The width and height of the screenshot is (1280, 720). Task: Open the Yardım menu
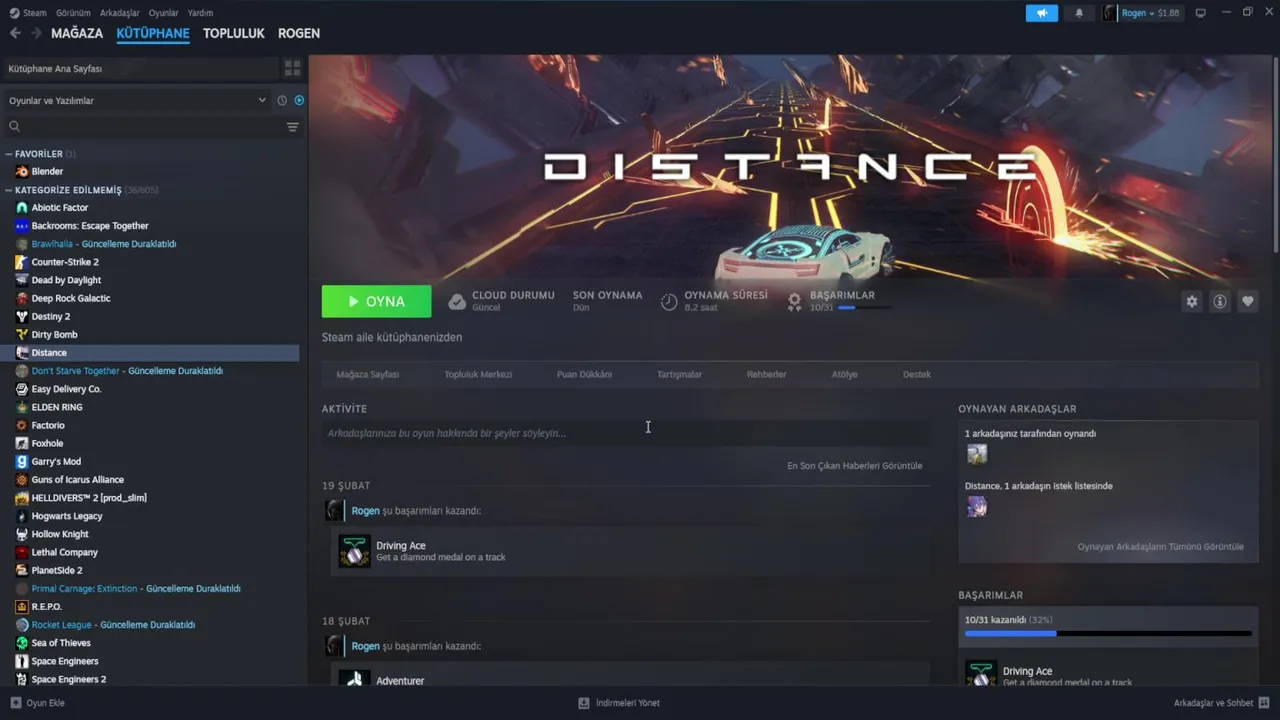tap(200, 13)
